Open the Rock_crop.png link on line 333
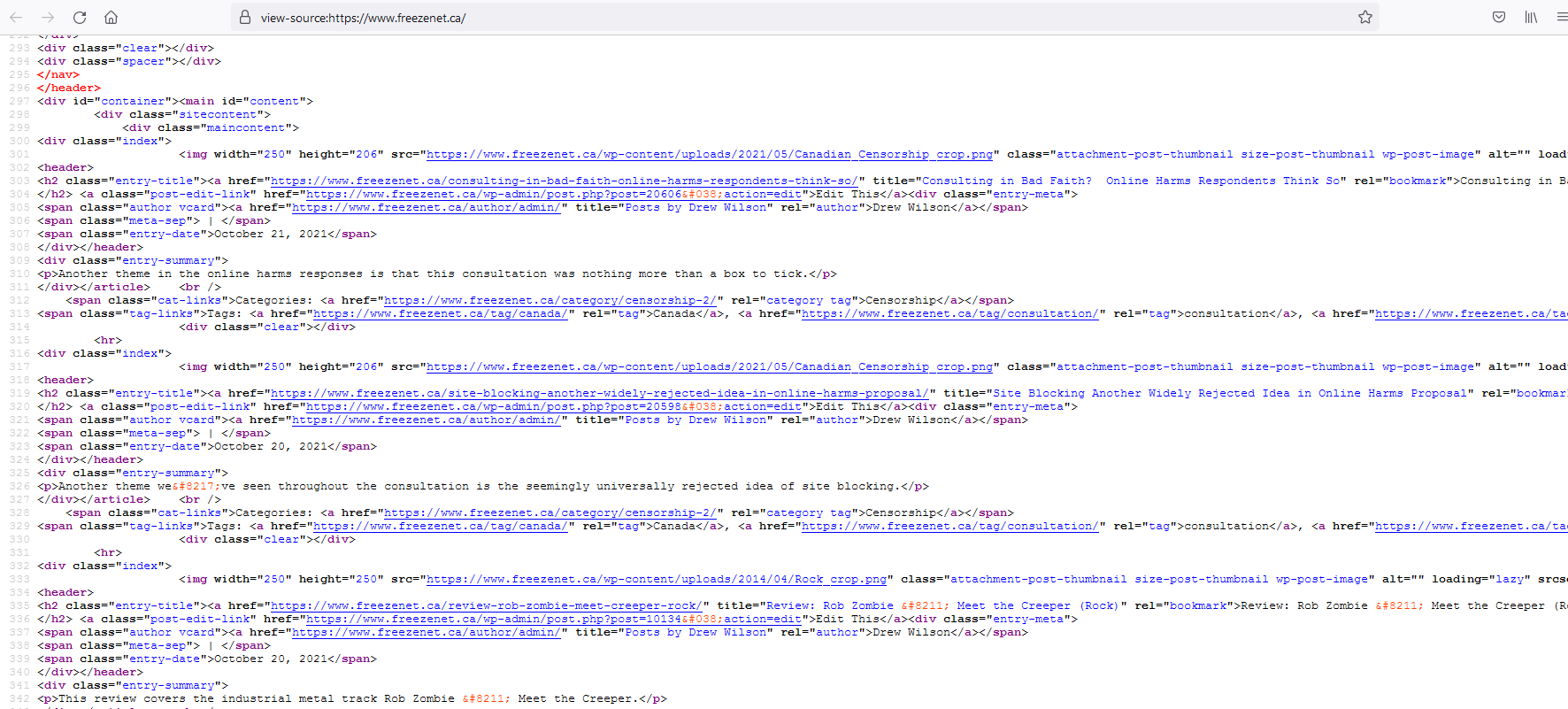Image resolution: width=1568 pixels, height=709 pixels. click(657, 579)
